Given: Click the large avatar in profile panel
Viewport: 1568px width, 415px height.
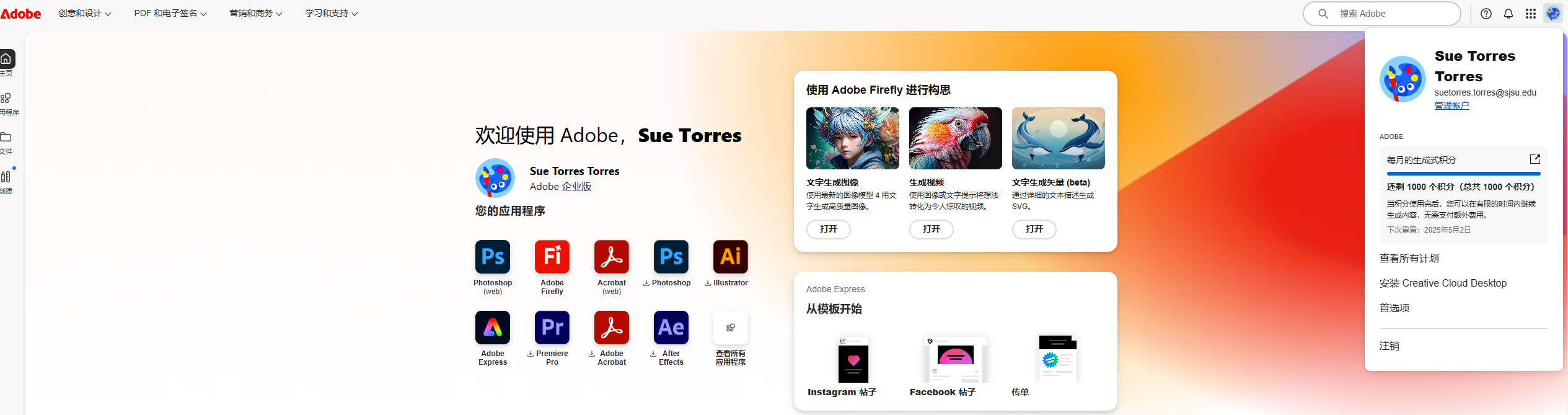Looking at the screenshot, I should click(x=1403, y=79).
